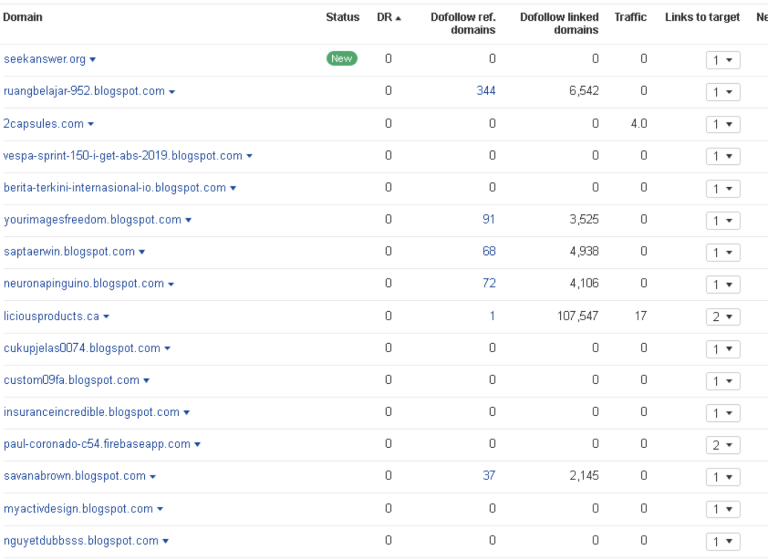768x560 pixels.
Task: Click the New status badge
Action: pos(341,59)
